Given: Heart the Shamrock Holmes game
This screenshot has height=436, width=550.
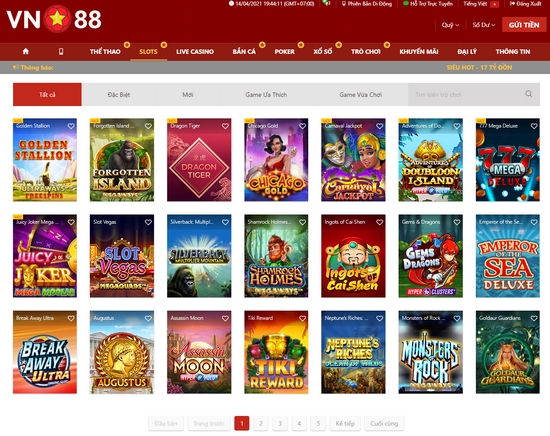Looking at the screenshot, I should (x=302, y=222).
